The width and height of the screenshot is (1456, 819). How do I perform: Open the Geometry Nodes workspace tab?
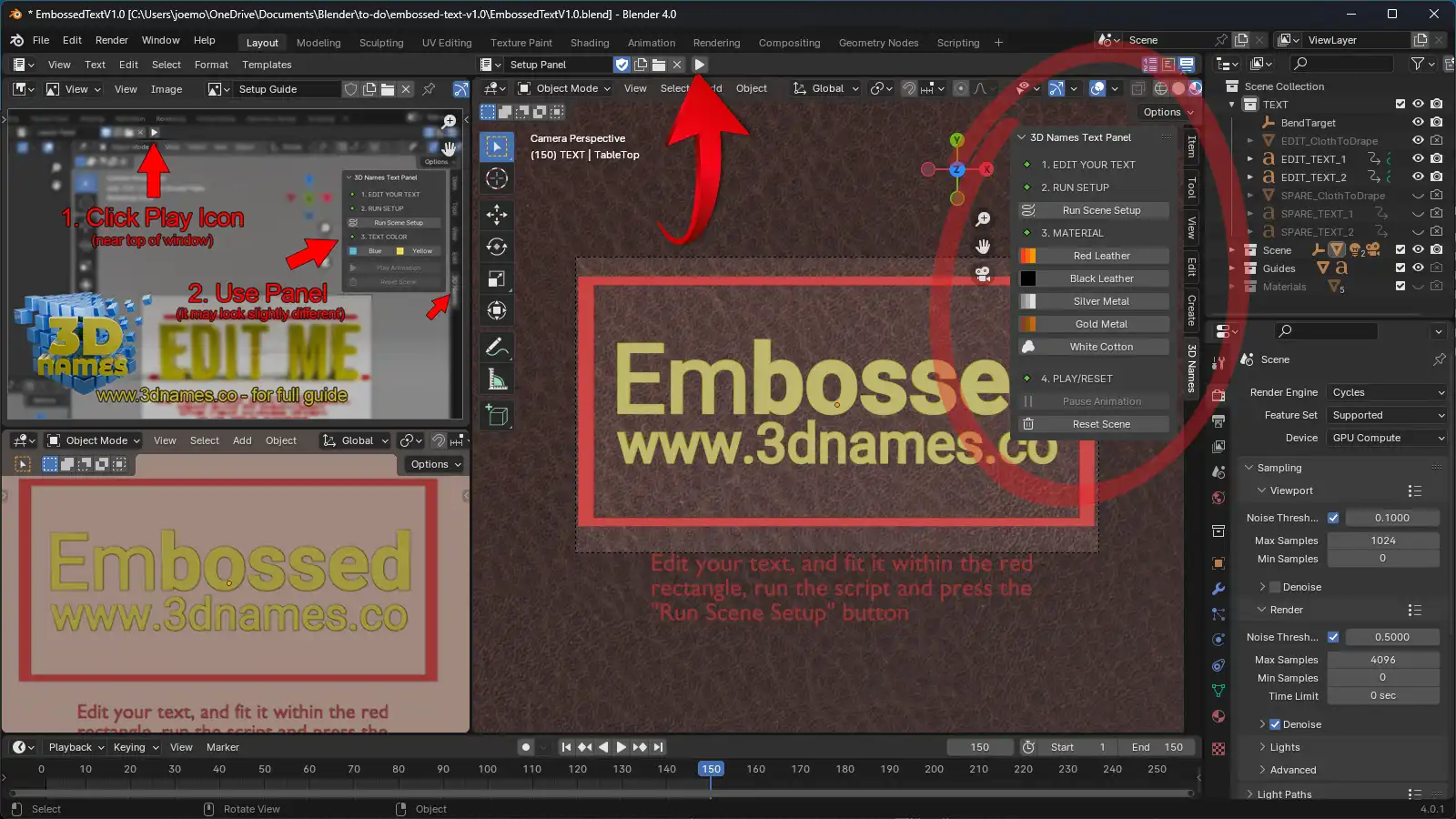[878, 43]
